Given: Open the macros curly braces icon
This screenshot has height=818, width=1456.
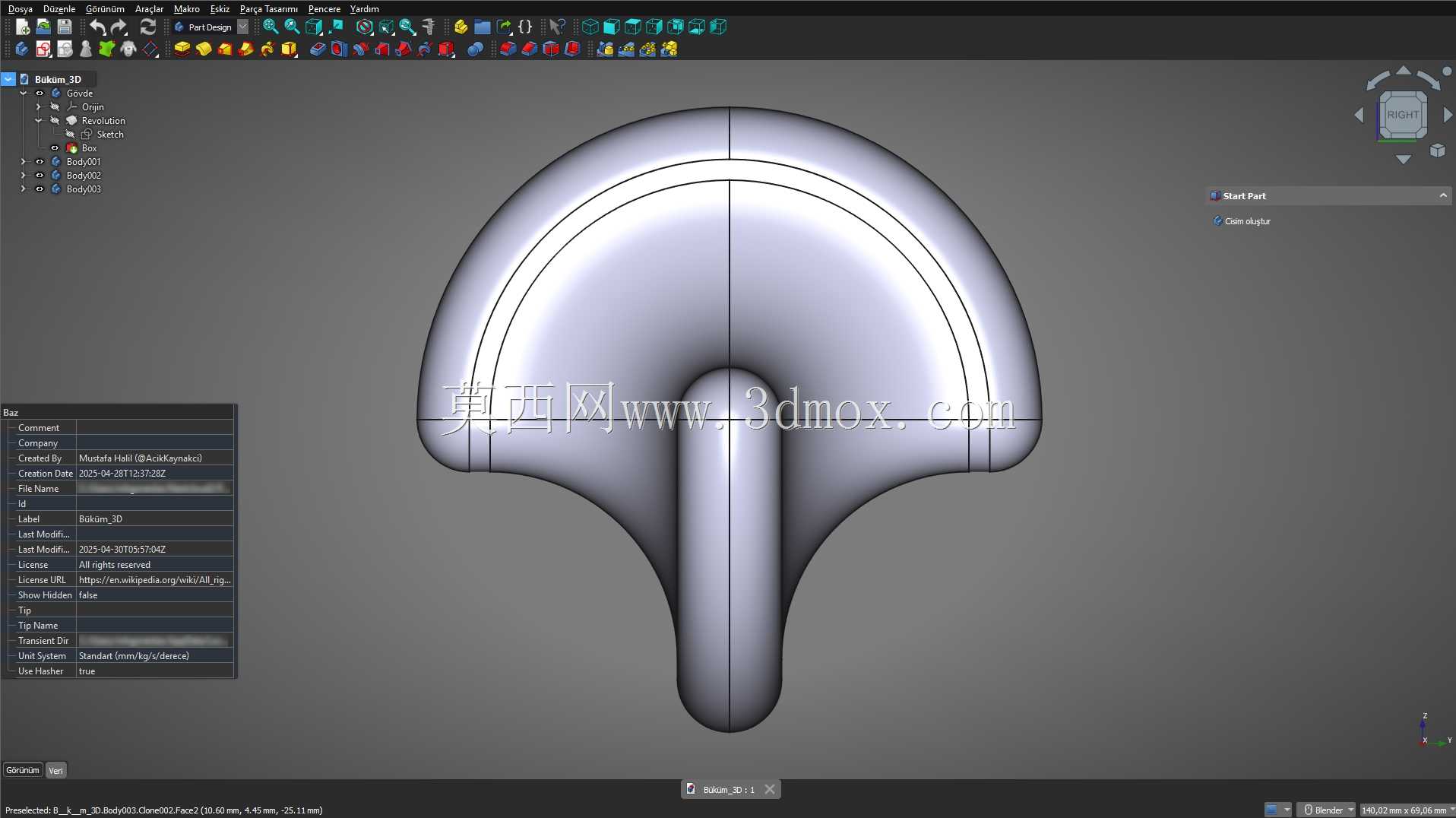Looking at the screenshot, I should pos(525,27).
